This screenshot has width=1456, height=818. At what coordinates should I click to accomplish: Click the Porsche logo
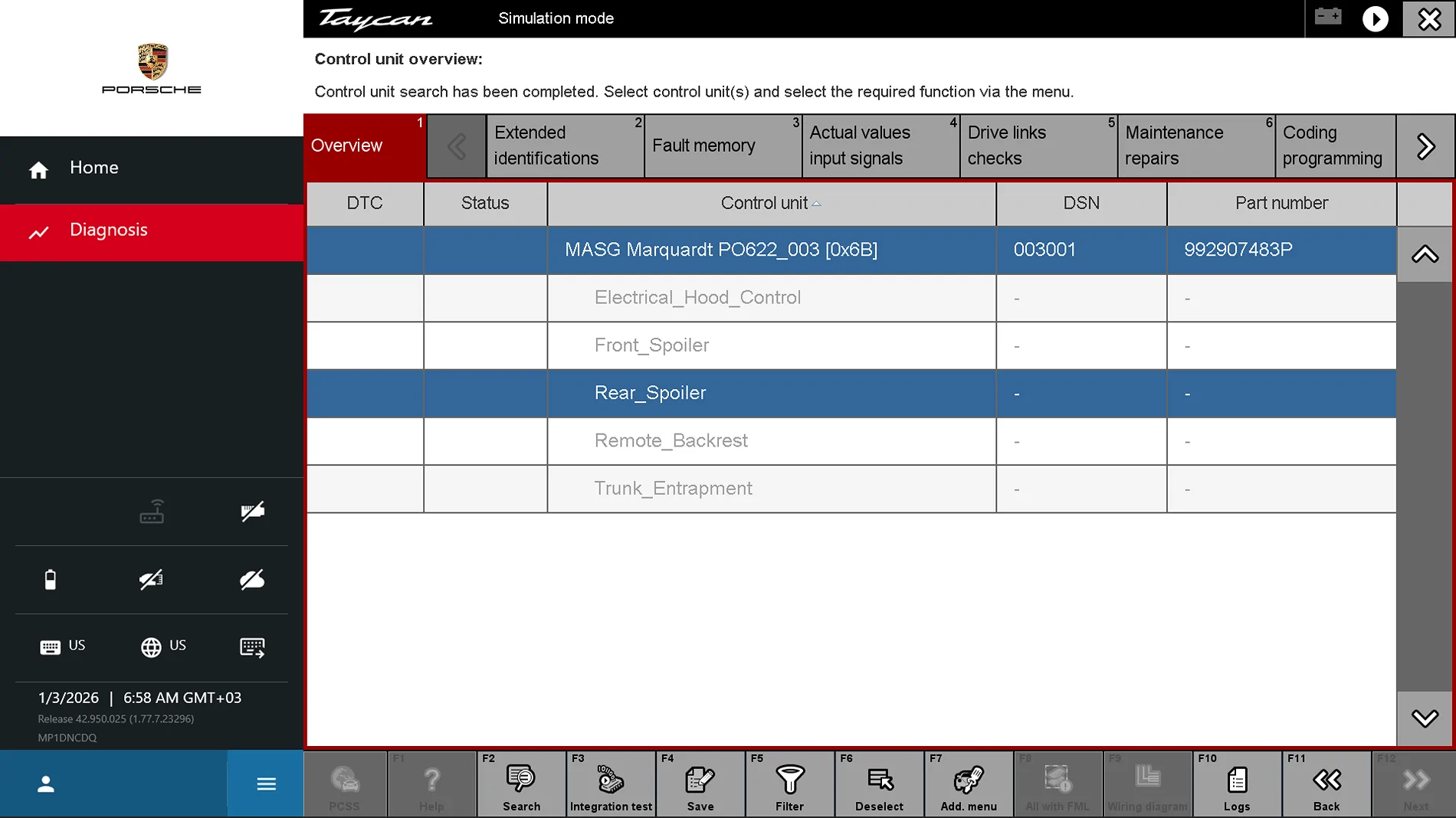(x=152, y=68)
